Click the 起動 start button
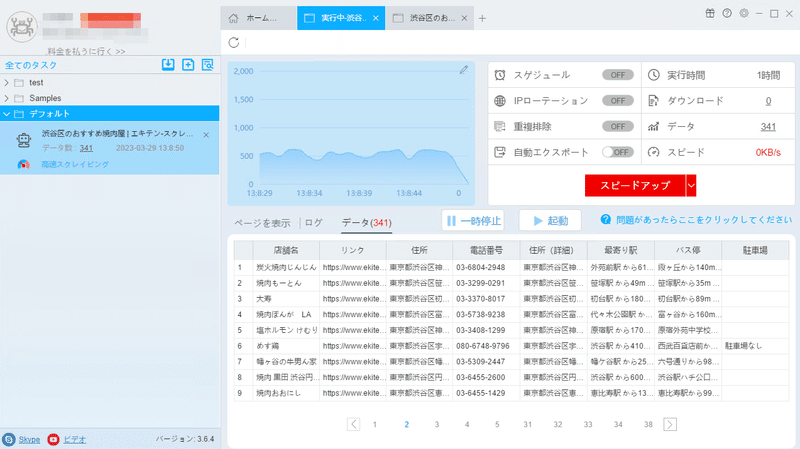Image resolution: width=800 pixels, height=449 pixels. click(x=550, y=220)
